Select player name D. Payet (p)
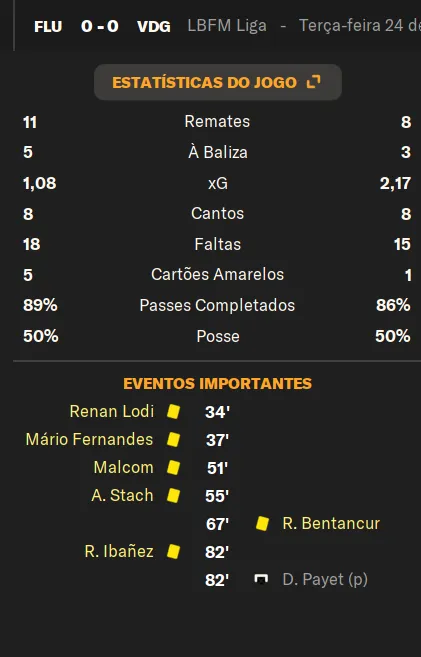421x657 pixels. [325, 579]
